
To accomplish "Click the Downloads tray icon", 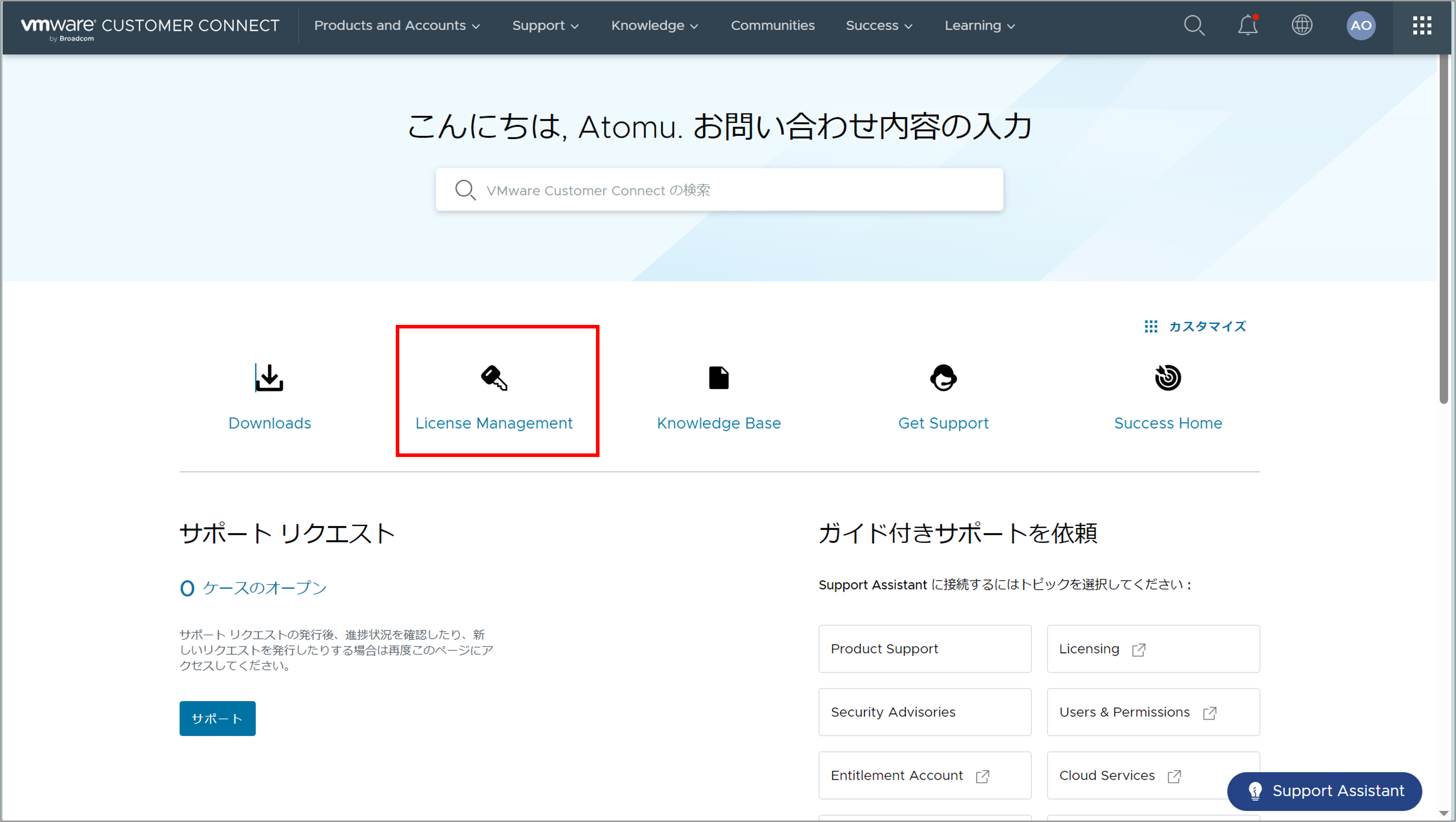I will pos(269,378).
